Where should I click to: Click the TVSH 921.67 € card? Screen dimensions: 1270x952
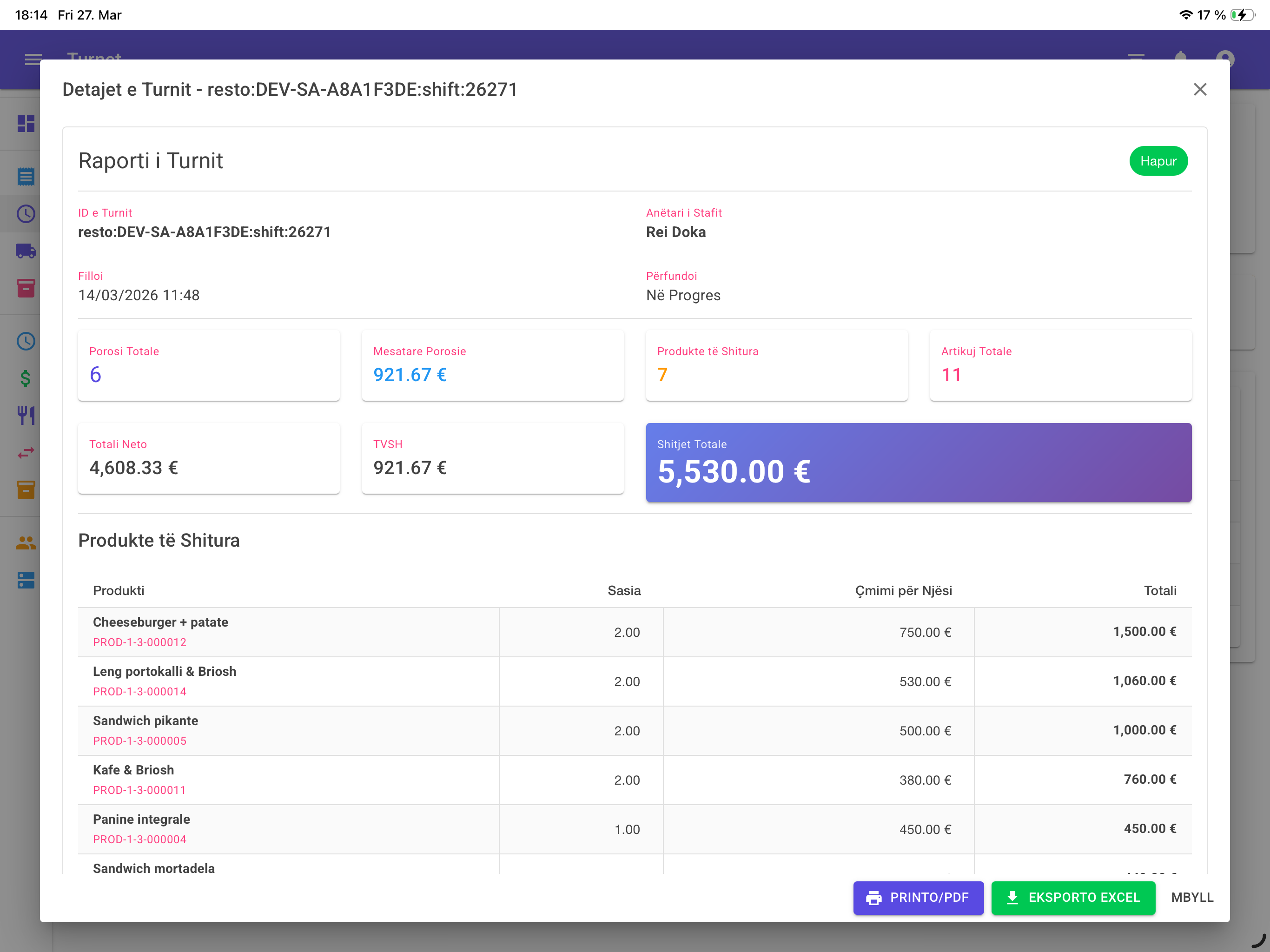tap(493, 458)
